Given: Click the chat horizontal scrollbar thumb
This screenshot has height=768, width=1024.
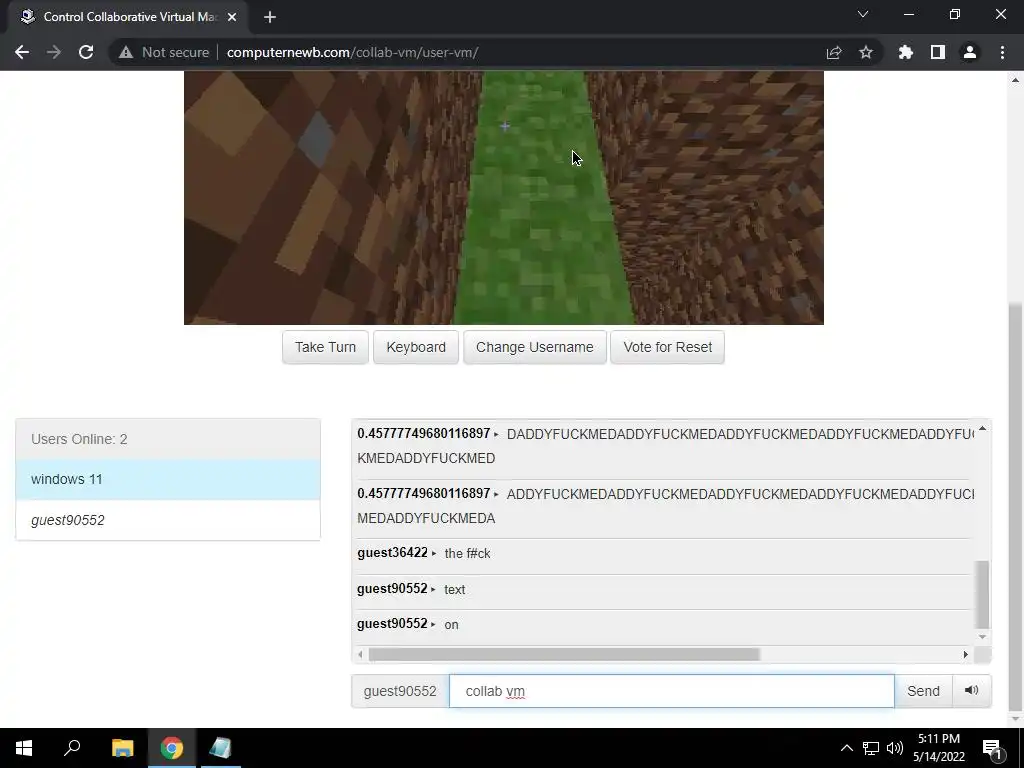Looking at the screenshot, I should [x=564, y=654].
